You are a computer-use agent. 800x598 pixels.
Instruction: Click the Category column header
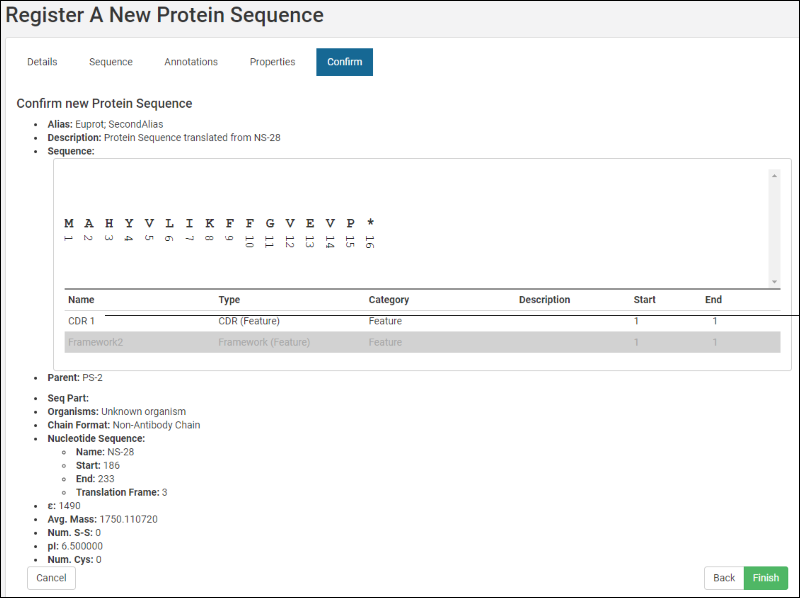tap(388, 300)
